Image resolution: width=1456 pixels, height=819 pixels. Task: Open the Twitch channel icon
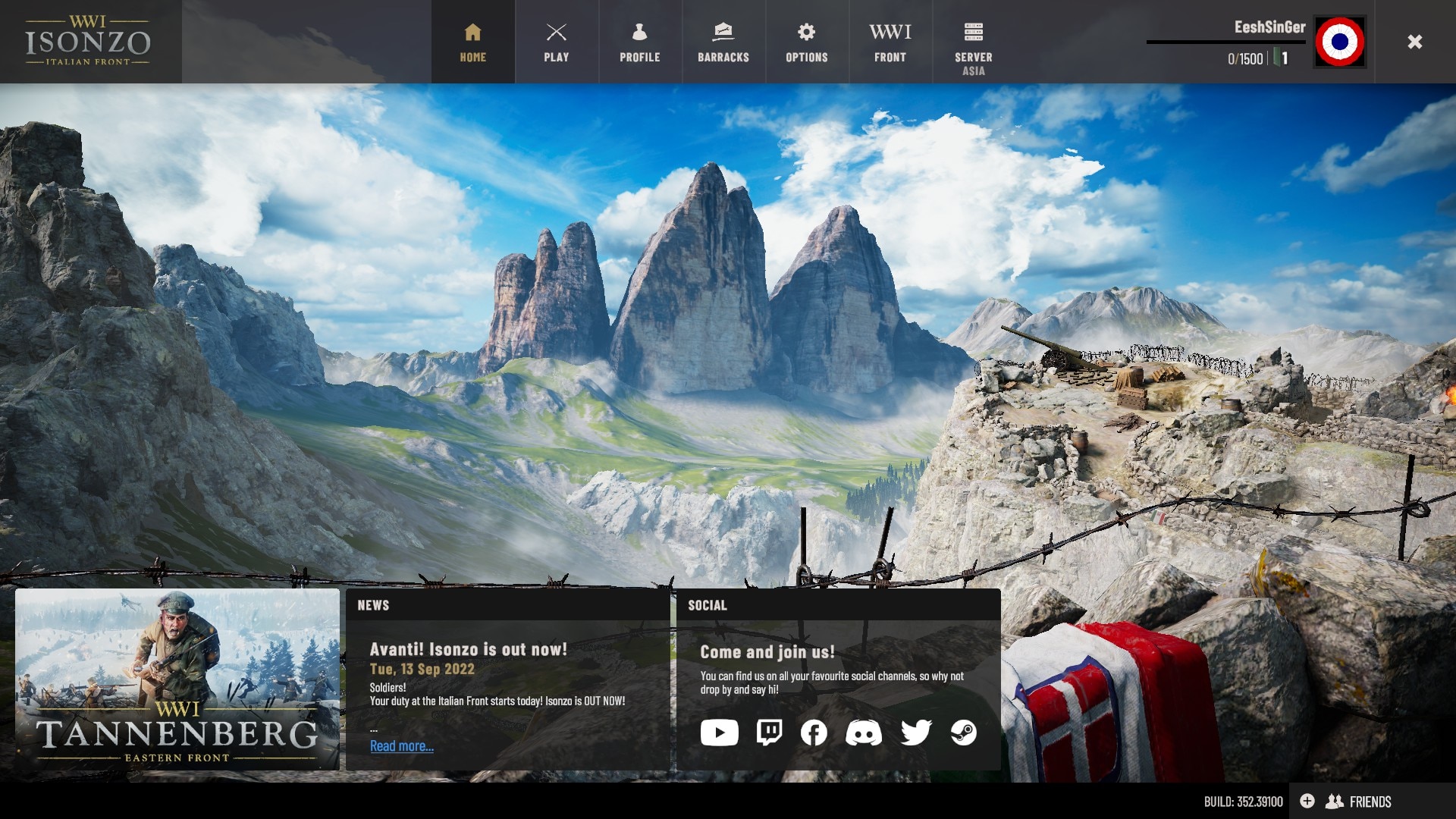pyautogui.click(x=769, y=733)
